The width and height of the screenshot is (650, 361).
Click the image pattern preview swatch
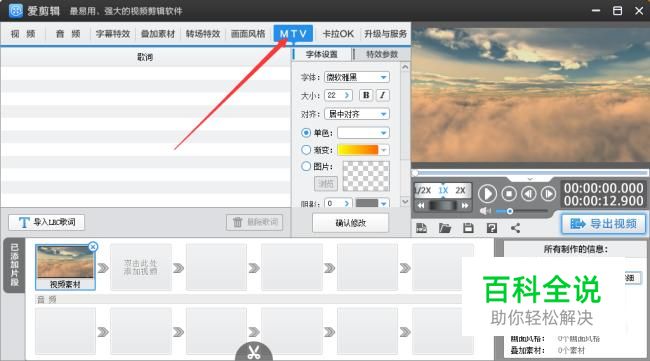(x=366, y=176)
